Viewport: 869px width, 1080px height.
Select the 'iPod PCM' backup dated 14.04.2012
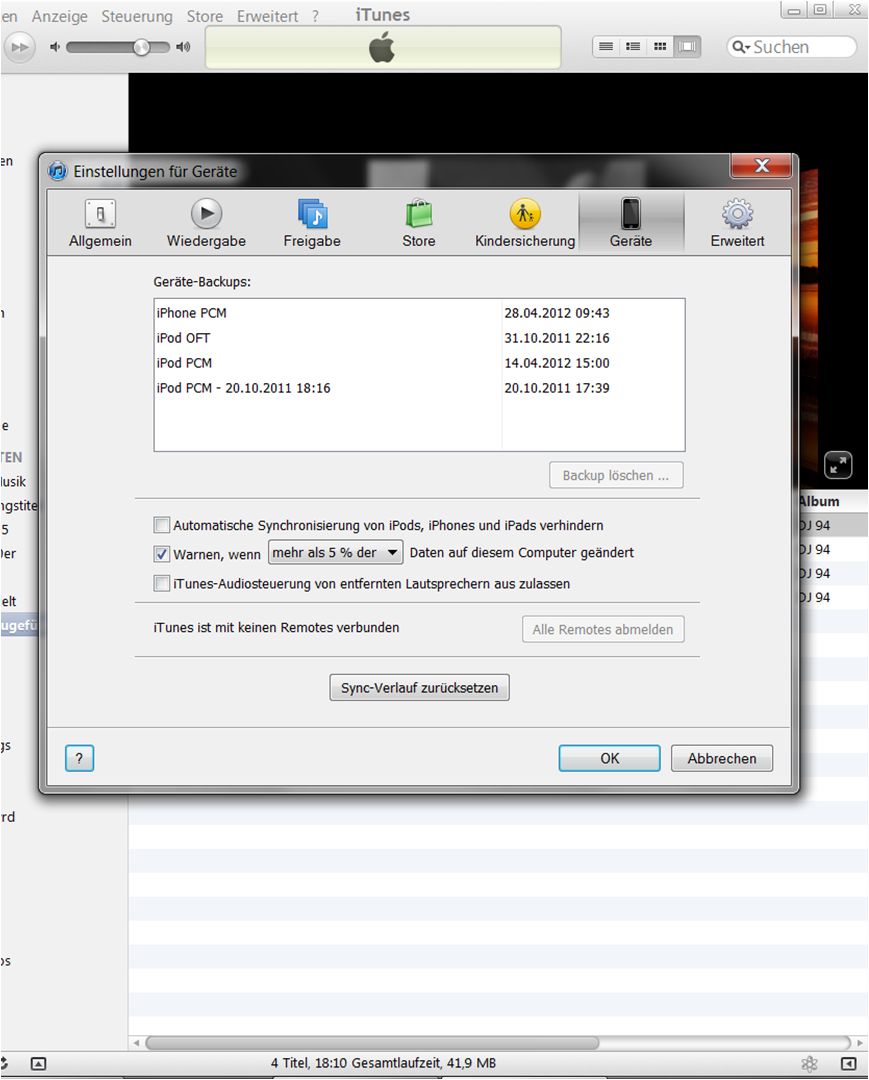coord(184,363)
